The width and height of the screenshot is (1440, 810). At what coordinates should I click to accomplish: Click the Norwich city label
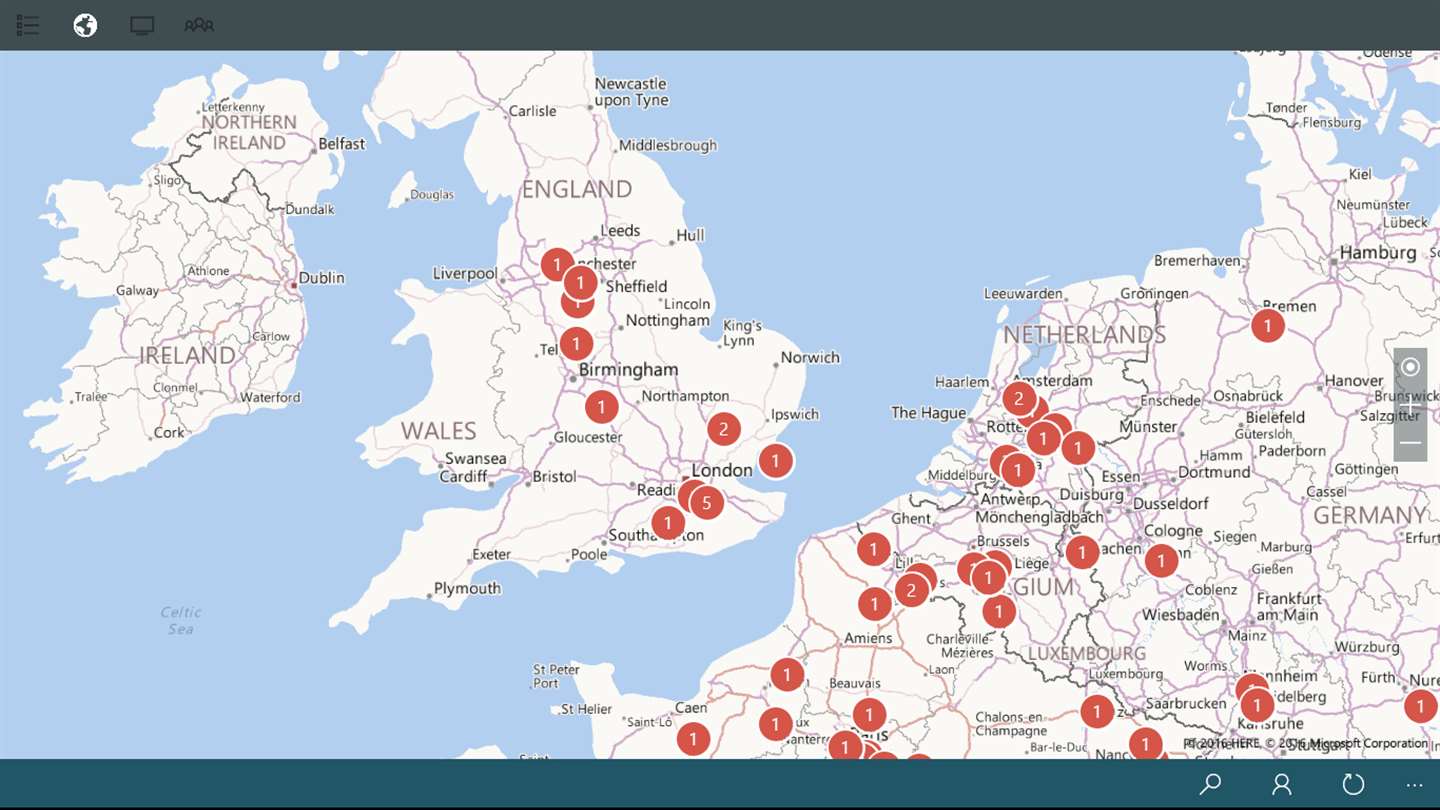(810, 358)
